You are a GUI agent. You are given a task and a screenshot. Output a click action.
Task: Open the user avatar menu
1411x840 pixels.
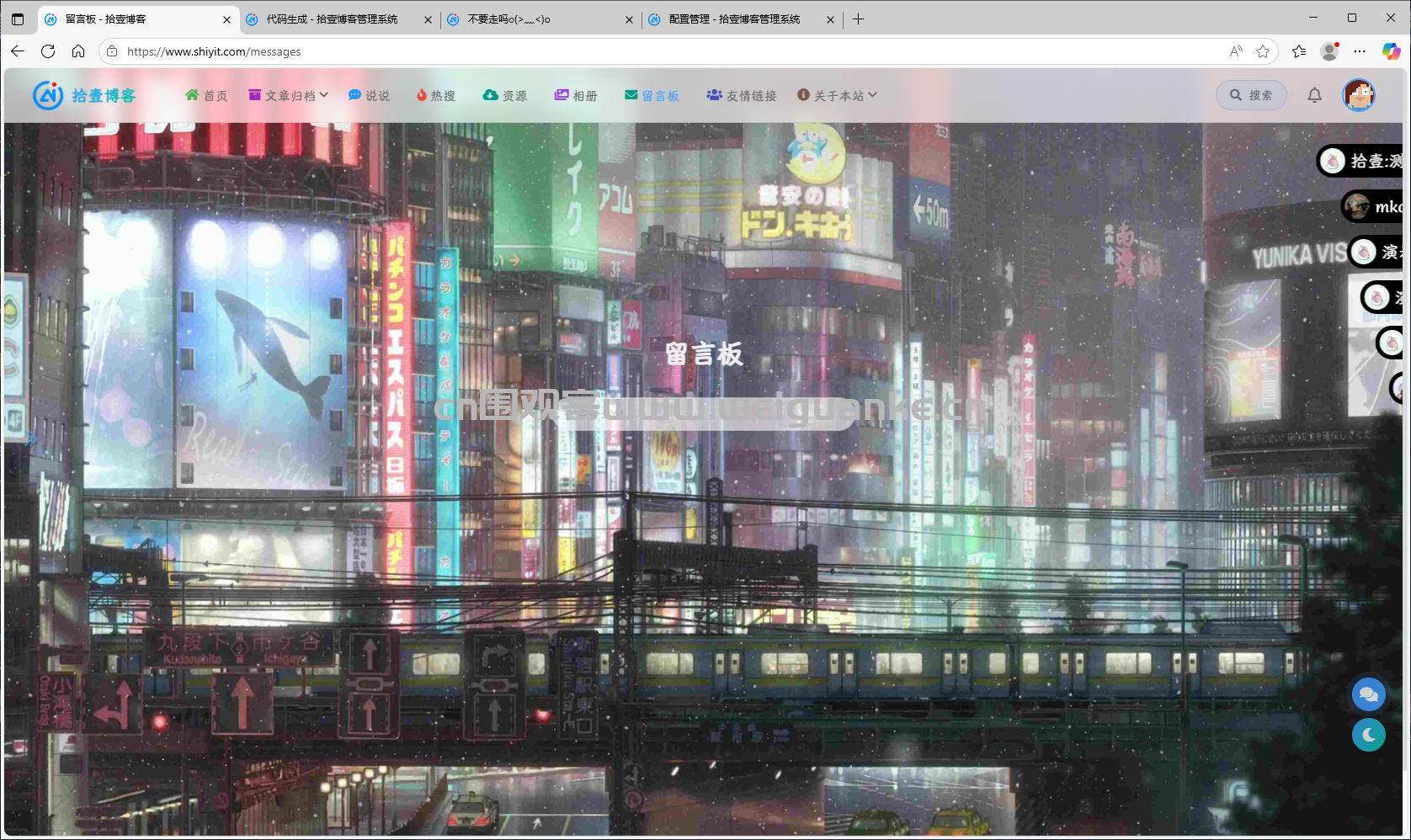[x=1359, y=95]
